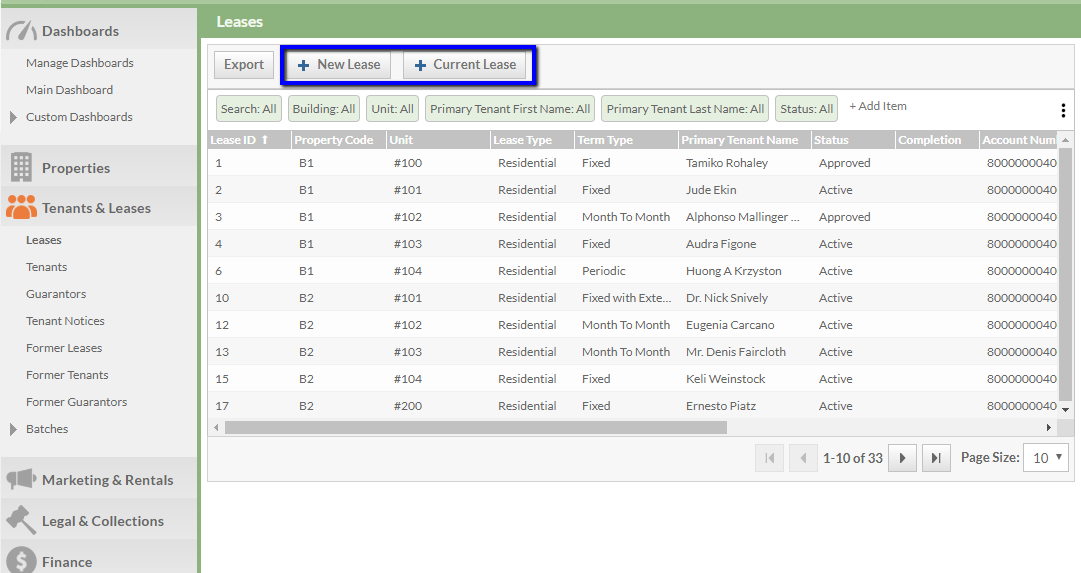Open the Status: All filter
The height and width of the screenshot is (573, 1081).
pyautogui.click(x=806, y=109)
